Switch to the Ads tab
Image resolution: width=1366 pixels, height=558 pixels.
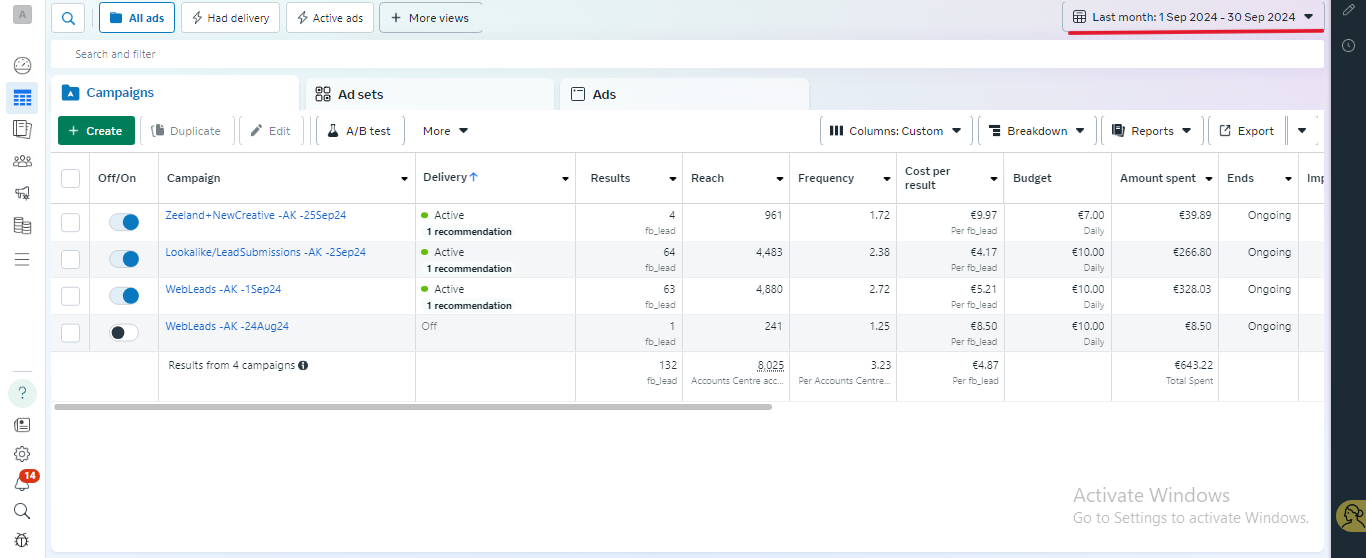pyautogui.click(x=604, y=94)
